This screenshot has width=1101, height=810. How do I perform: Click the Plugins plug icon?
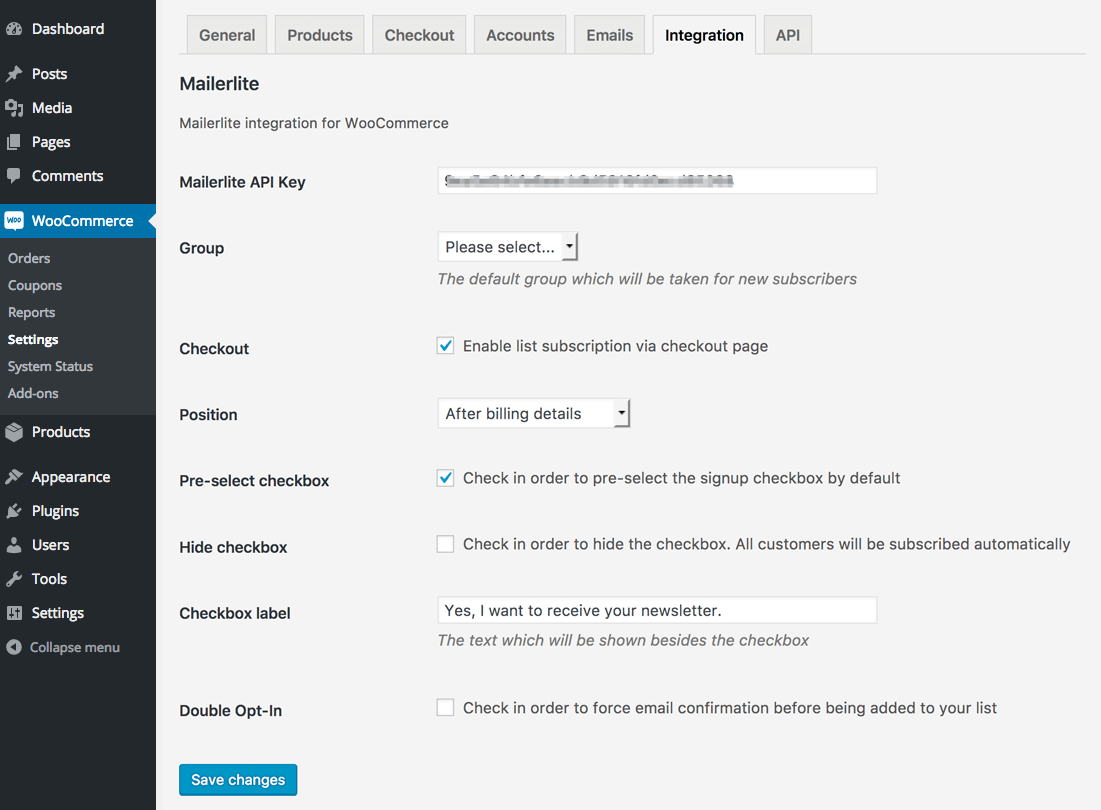click(x=14, y=511)
